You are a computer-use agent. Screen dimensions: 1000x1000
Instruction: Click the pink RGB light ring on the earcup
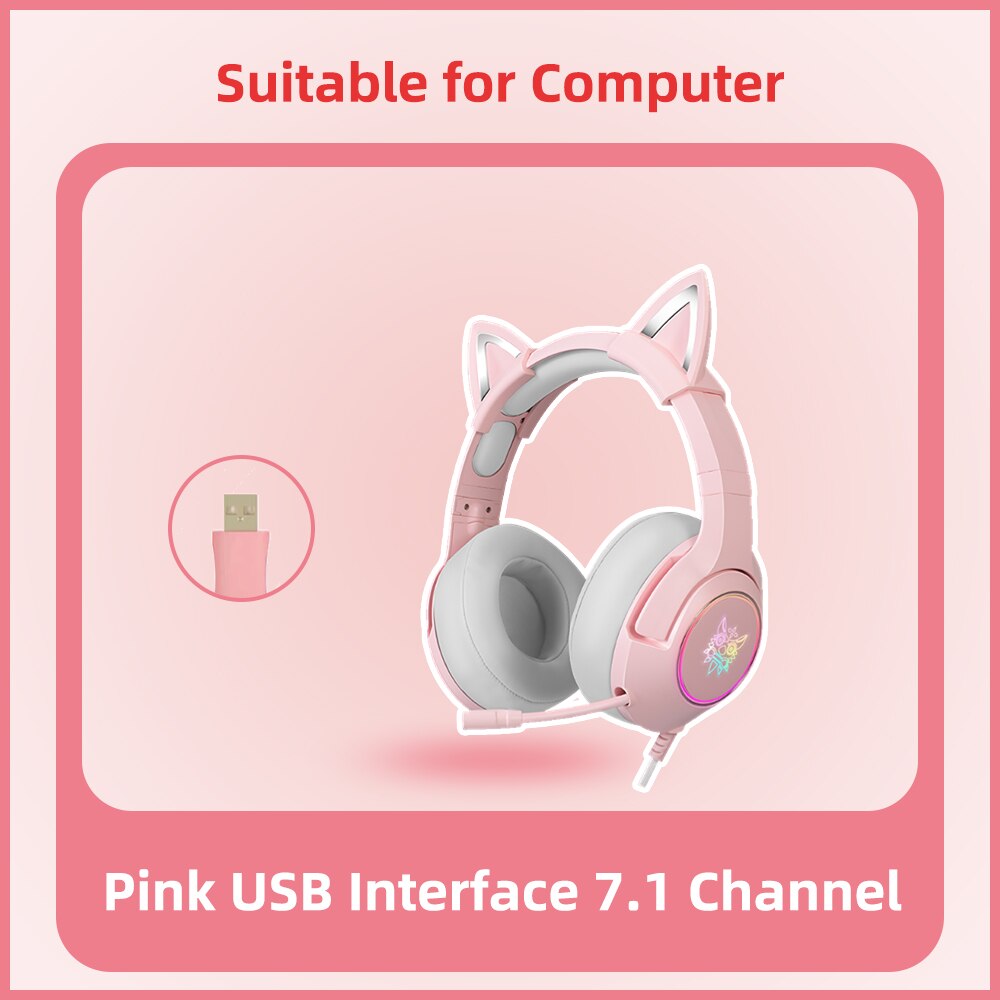pyautogui.click(x=721, y=647)
